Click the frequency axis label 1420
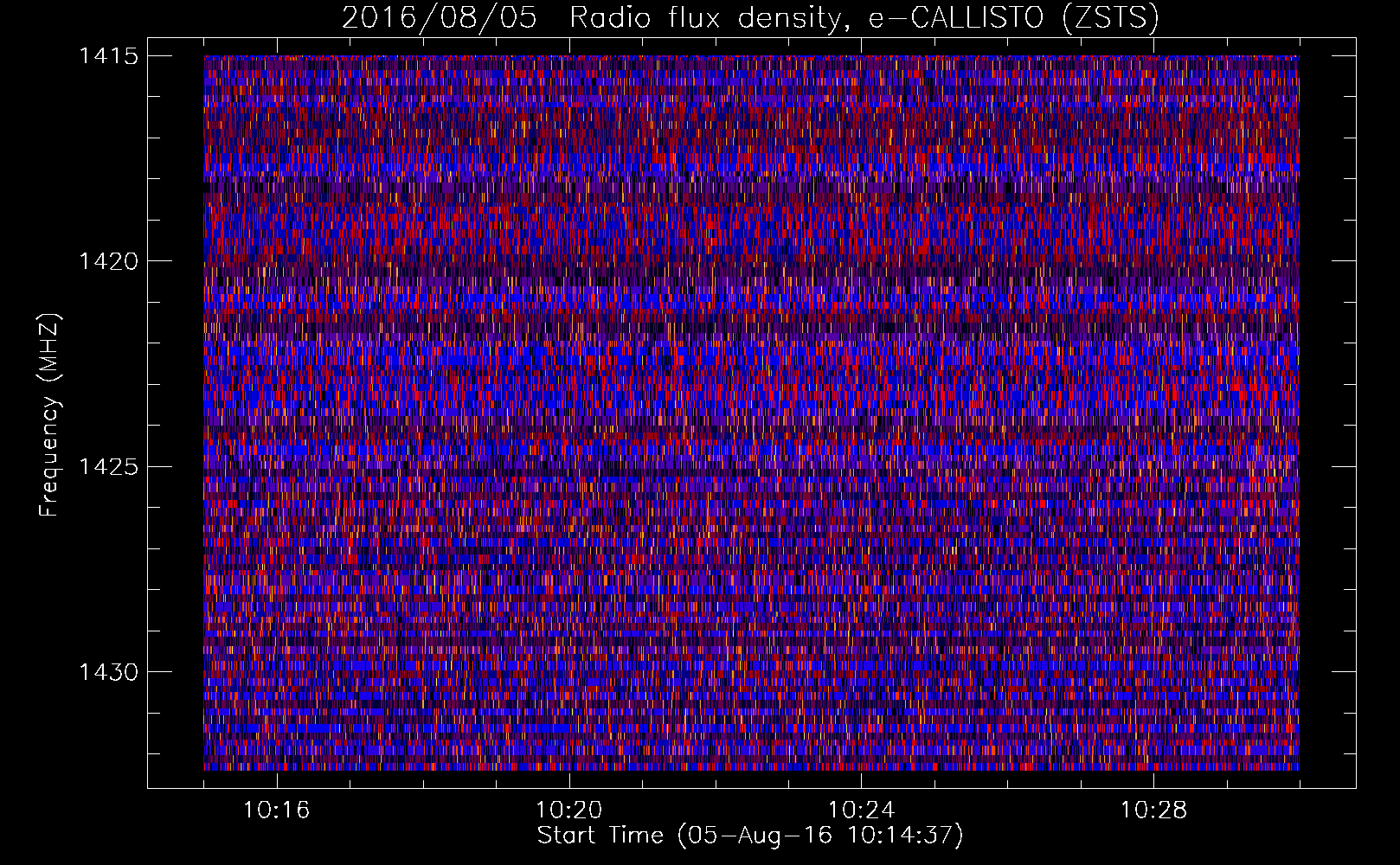This screenshot has height=865, width=1400. (x=108, y=261)
